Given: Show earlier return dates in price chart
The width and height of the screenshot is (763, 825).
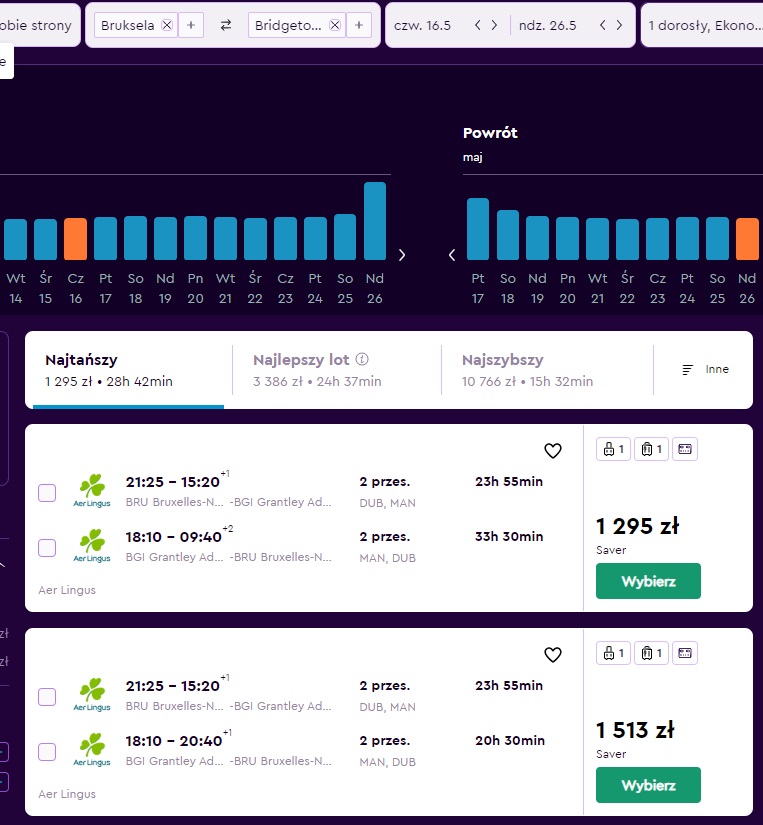Looking at the screenshot, I should pos(452,255).
